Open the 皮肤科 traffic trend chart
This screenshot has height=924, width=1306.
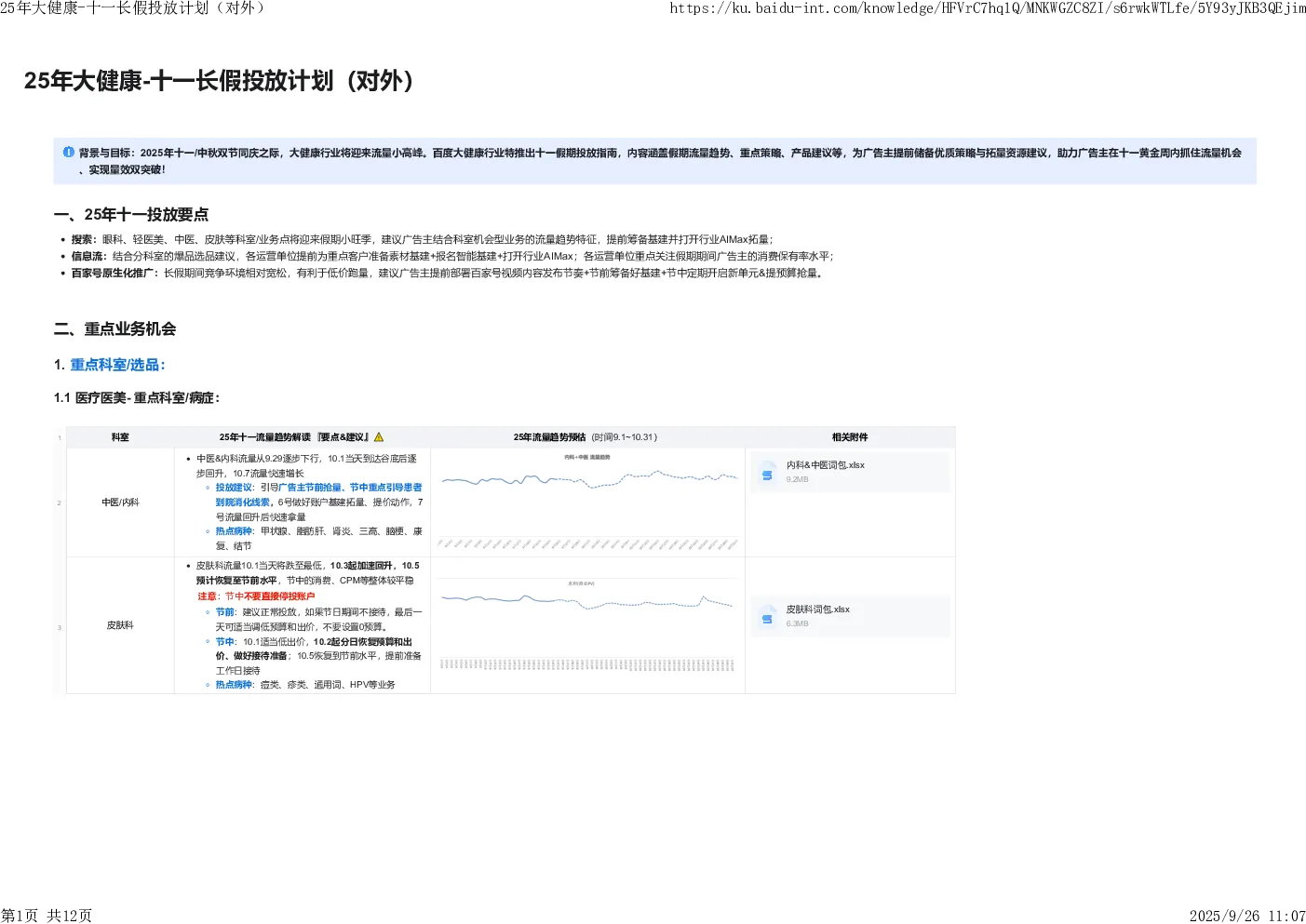pos(588,625)
